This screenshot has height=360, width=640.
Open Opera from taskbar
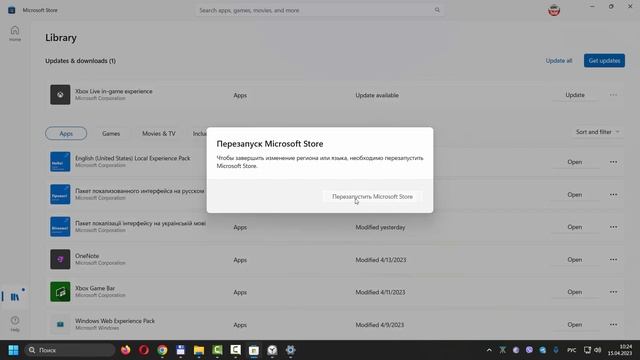tap(144, 350)
